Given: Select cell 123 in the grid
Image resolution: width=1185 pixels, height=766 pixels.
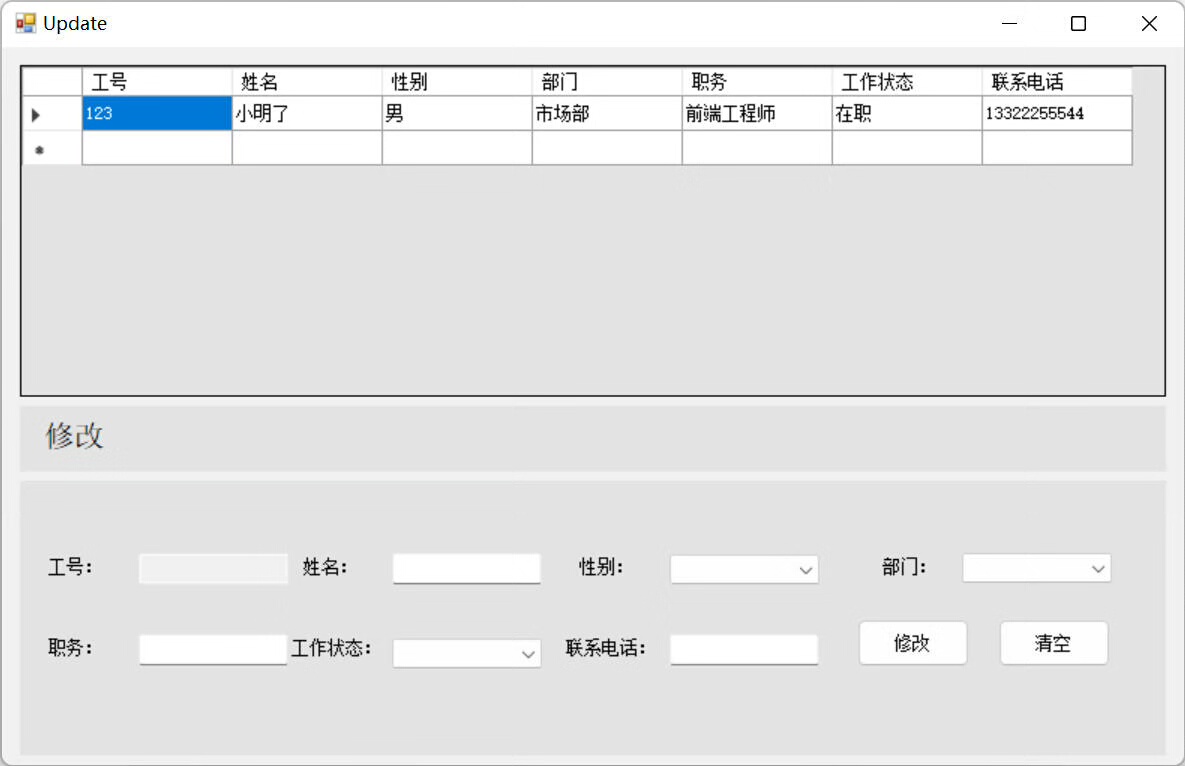Looking at the screenshot, I should 157,113.
